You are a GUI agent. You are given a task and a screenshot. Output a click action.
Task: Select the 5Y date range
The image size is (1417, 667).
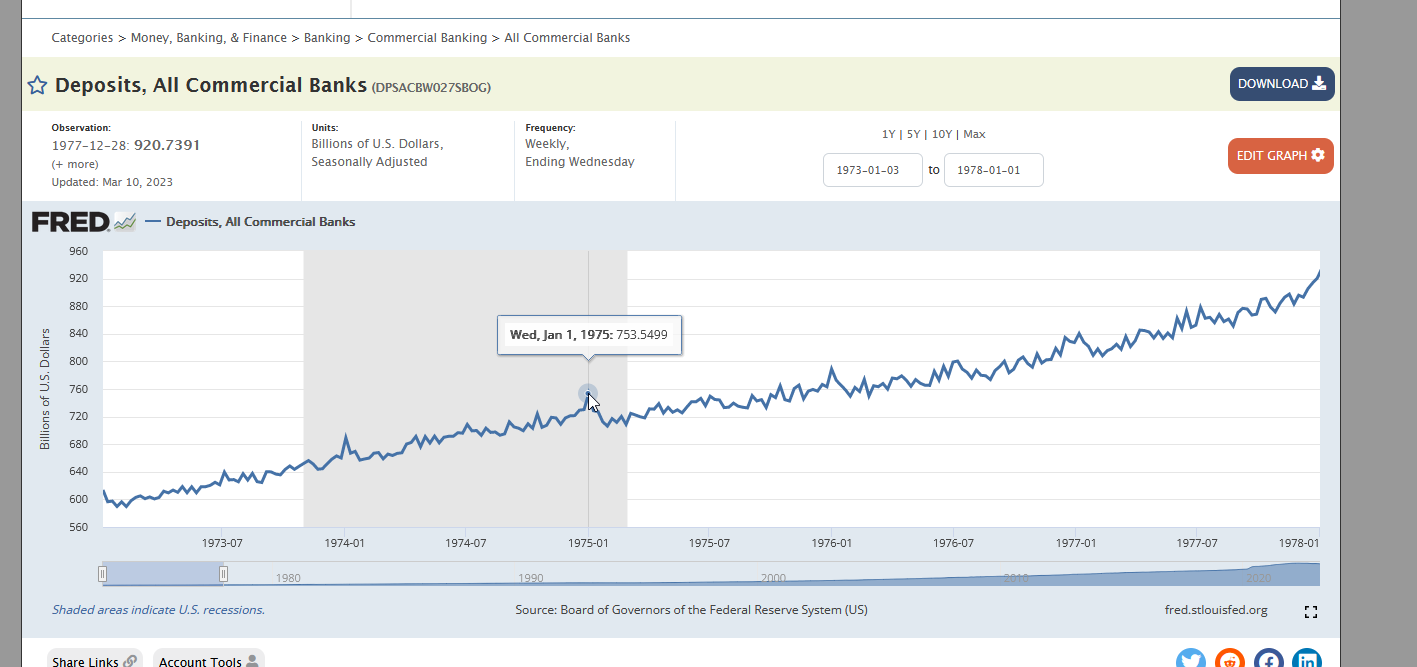[x=913, y=134]
